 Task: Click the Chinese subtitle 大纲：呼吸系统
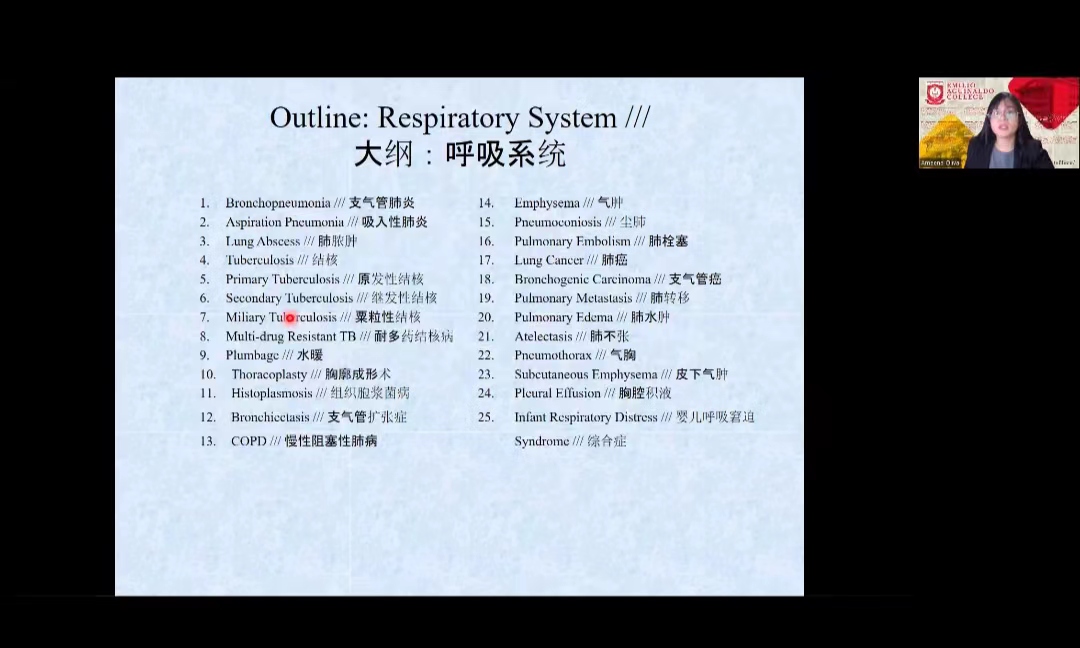click(459, 154)
